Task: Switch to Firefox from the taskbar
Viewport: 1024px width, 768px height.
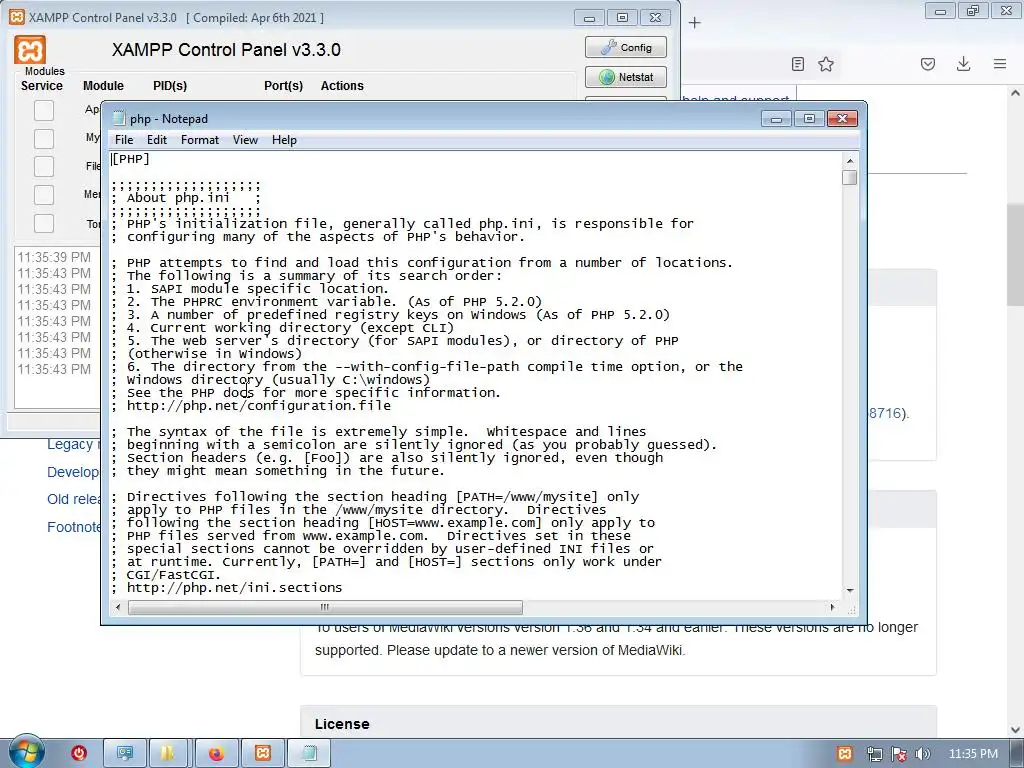Action: pos(216,753)
